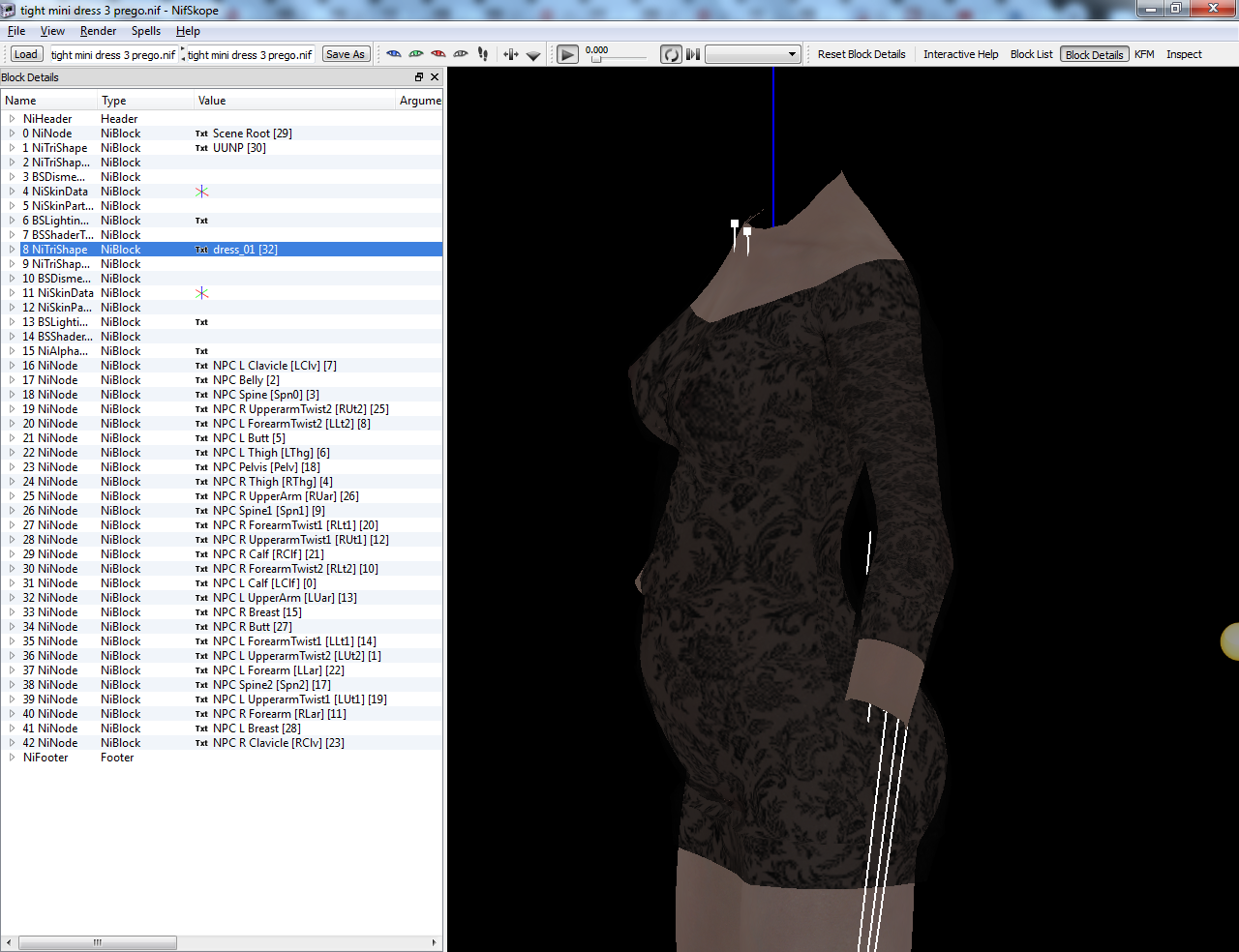Click the Load button
This screenshot has width=1239, height=952.
coord(26,54)
